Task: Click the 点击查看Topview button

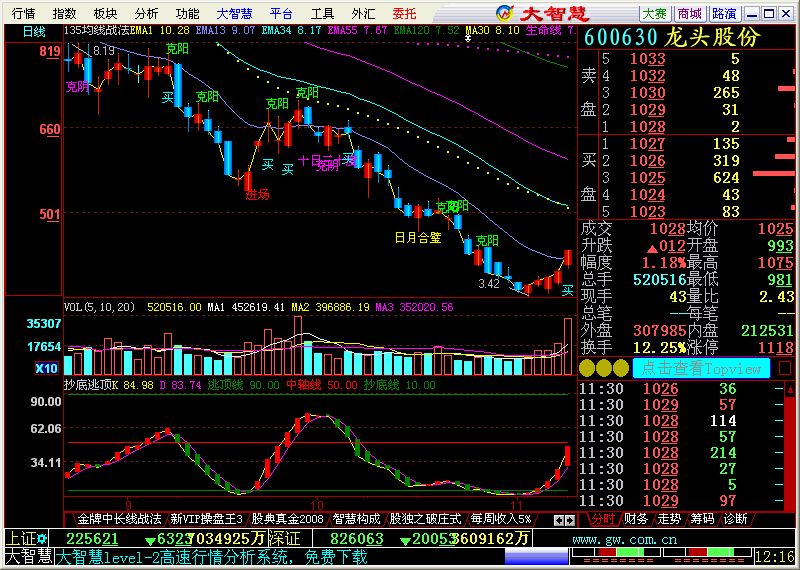Action: click(701, 368)
